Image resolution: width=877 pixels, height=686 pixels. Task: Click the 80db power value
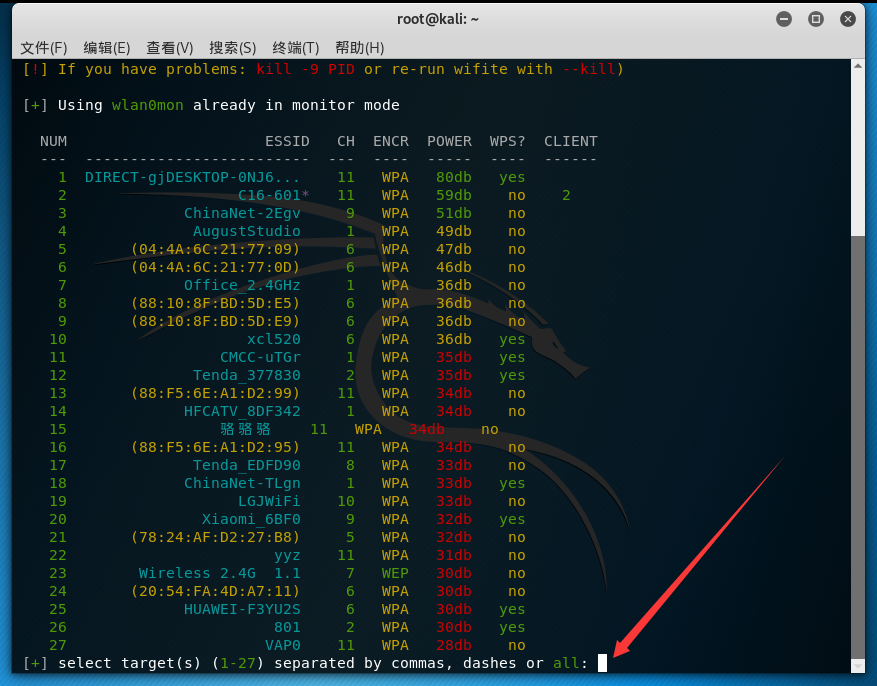pyautogui.click(x=454, y=178)
